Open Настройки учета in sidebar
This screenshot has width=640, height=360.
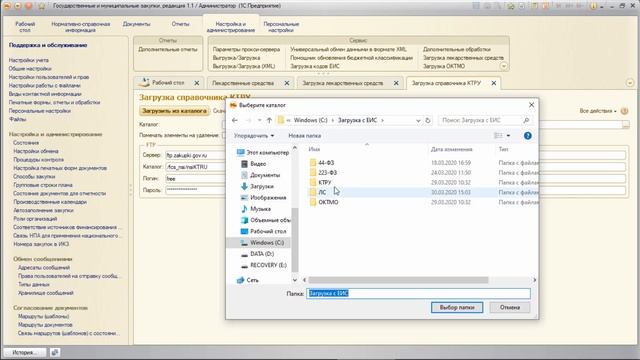tap(29, 60)
